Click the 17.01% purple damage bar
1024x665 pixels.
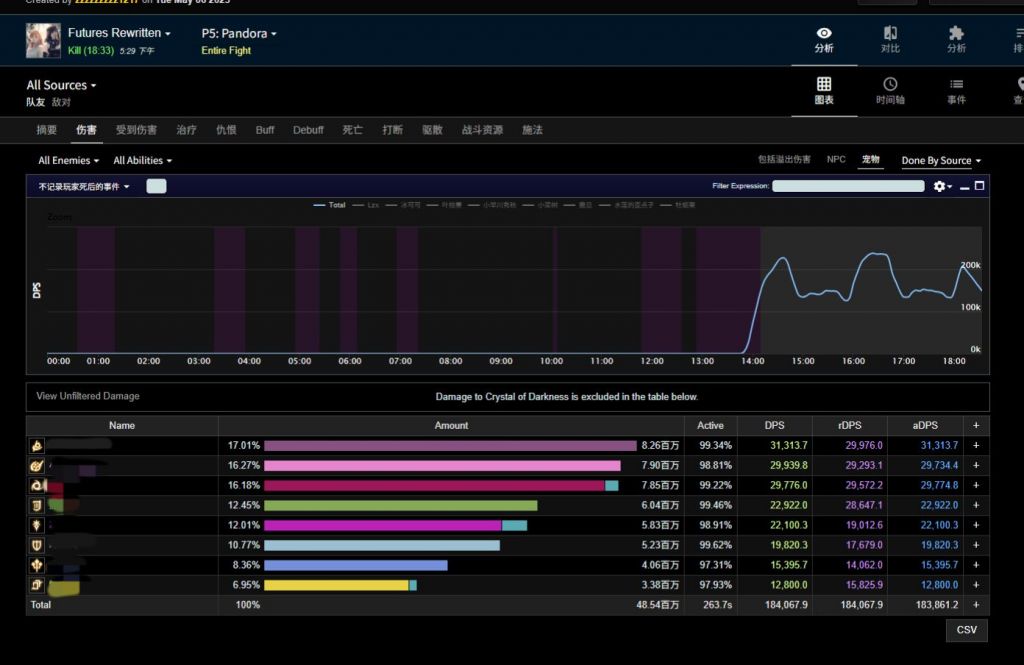tap(450, 446)
